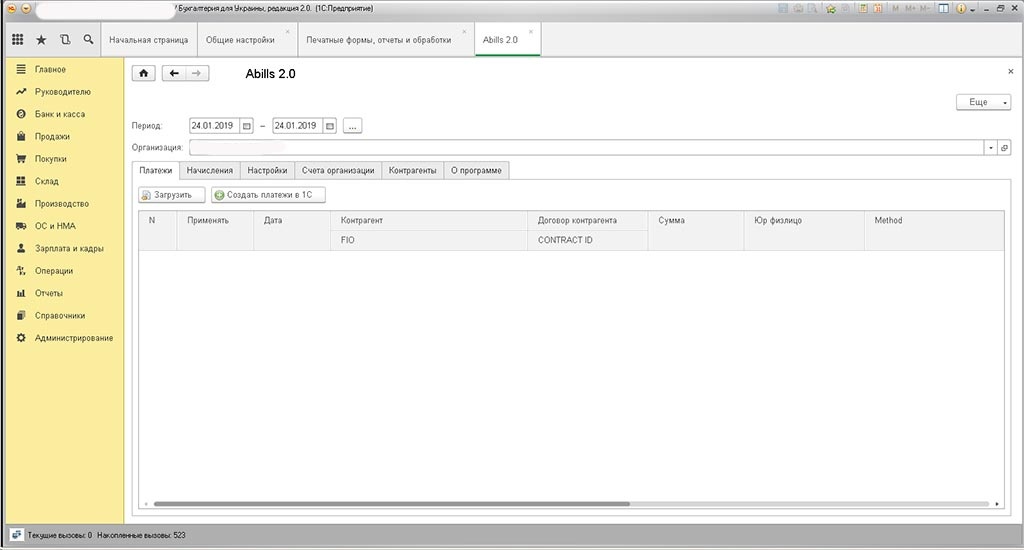The height and width of the screenshot is (550, 1024).
Task: Switch to the Начисления tab
Action: [209, 170]
